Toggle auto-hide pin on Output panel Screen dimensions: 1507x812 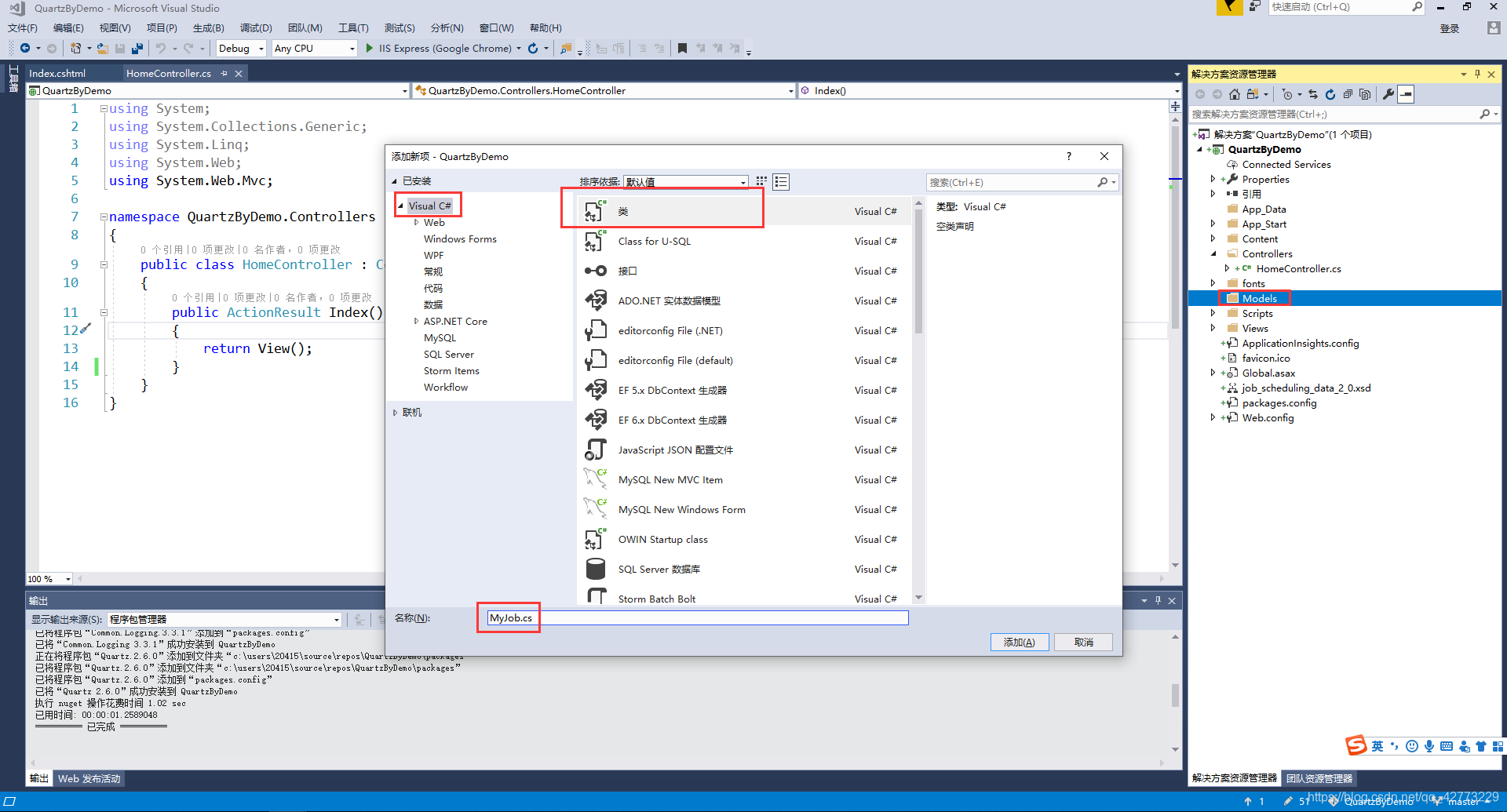click(1158, 600)
